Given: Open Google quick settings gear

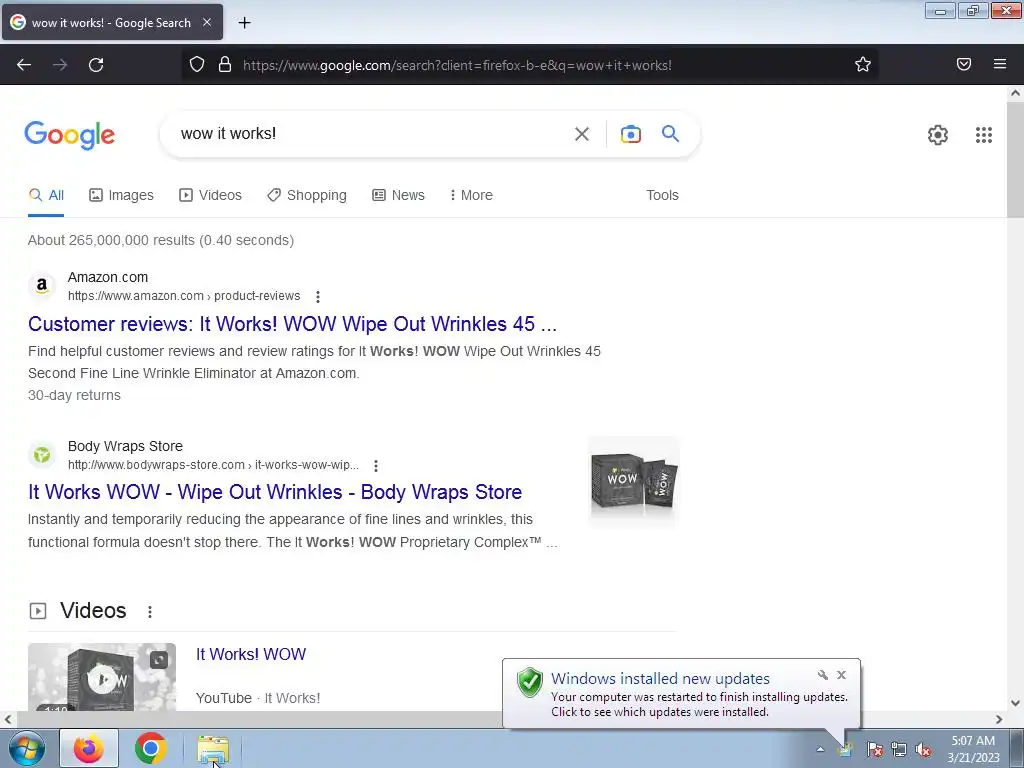Looking at the screenshot, I should point(938,135).
